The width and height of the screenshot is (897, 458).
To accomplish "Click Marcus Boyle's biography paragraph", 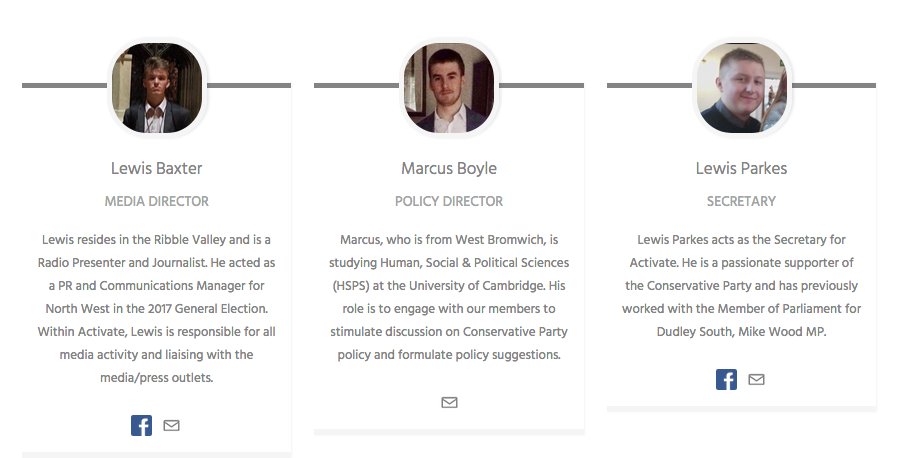I will click(449, 297).
